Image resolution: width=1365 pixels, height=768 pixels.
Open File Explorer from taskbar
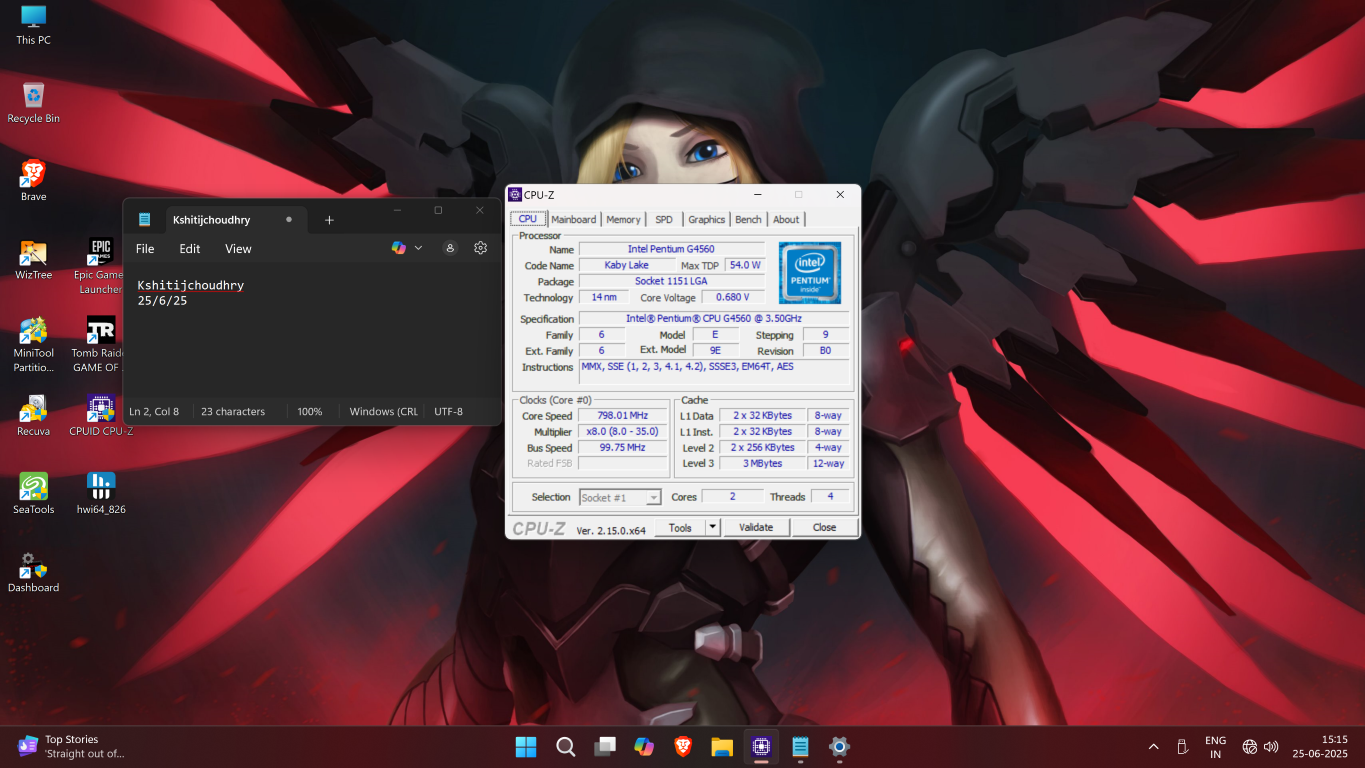pyautogui.click(x=722, y=747)
